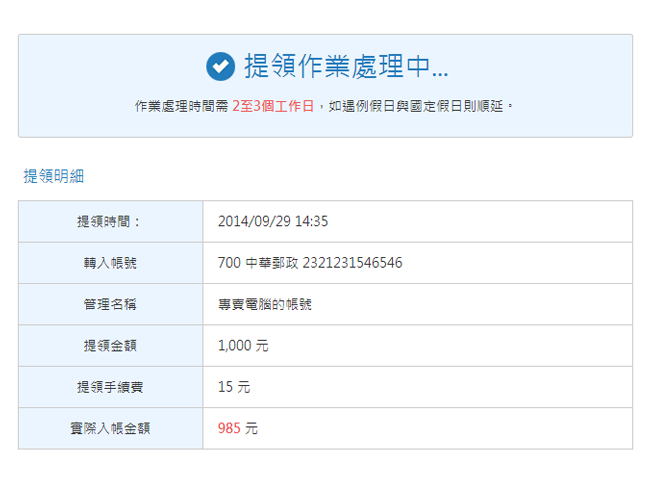Click the 專賣電腦的帳號 account name value
The width and height of the screenshot is (650, 480).
(265, 304)
